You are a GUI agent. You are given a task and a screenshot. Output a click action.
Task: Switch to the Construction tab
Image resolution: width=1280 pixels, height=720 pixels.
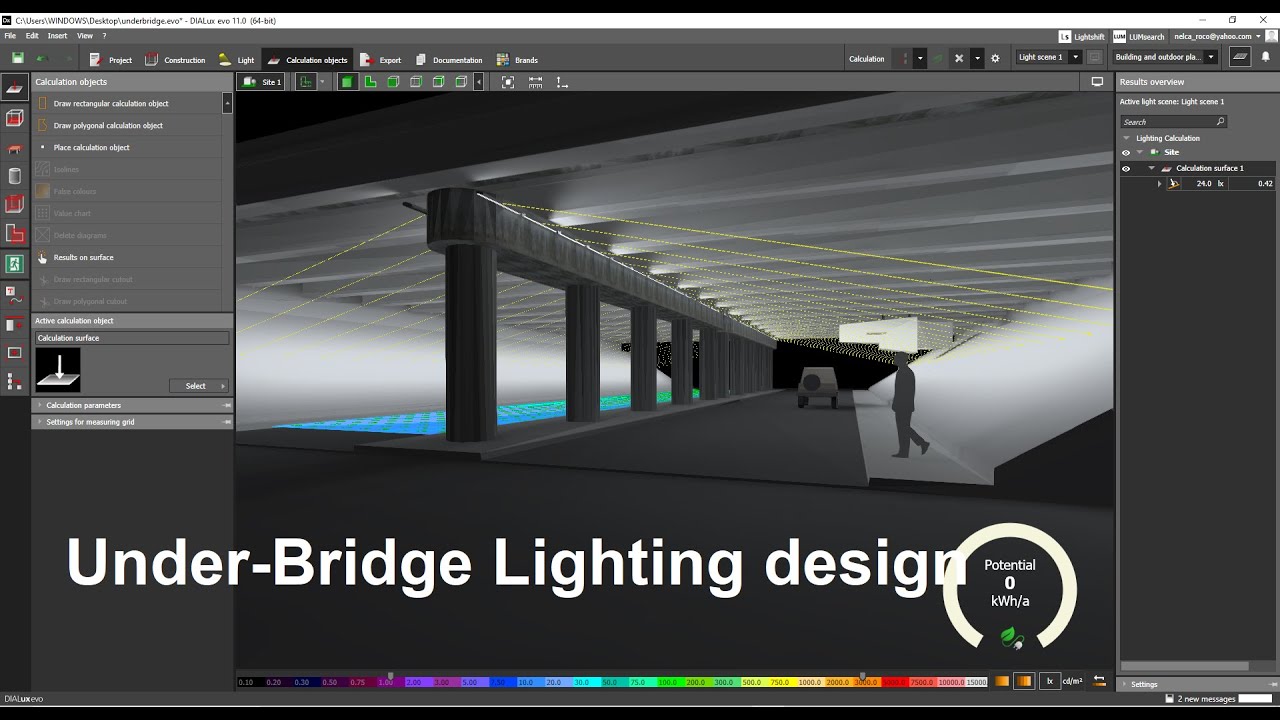175,59
